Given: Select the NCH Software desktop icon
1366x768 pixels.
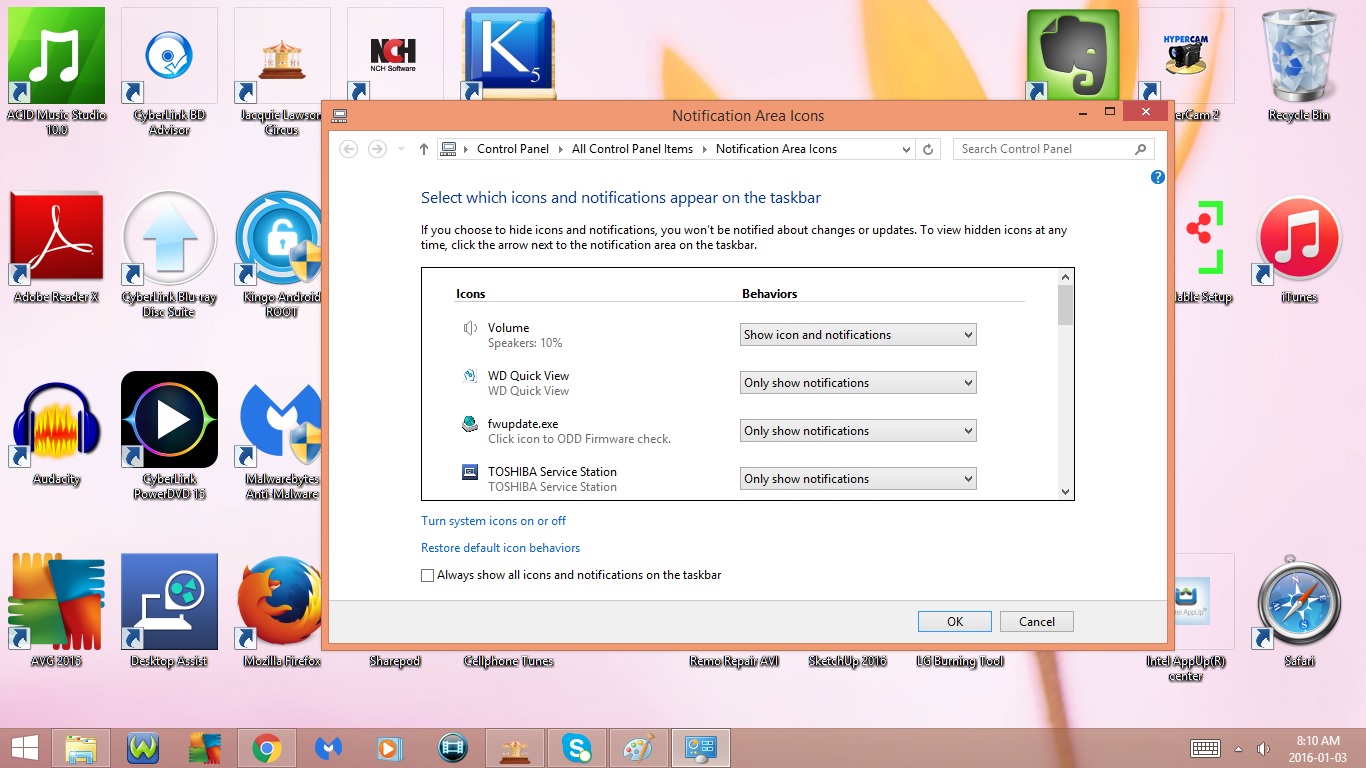Looking at the screenshot, I should click(x=394, y=55).
